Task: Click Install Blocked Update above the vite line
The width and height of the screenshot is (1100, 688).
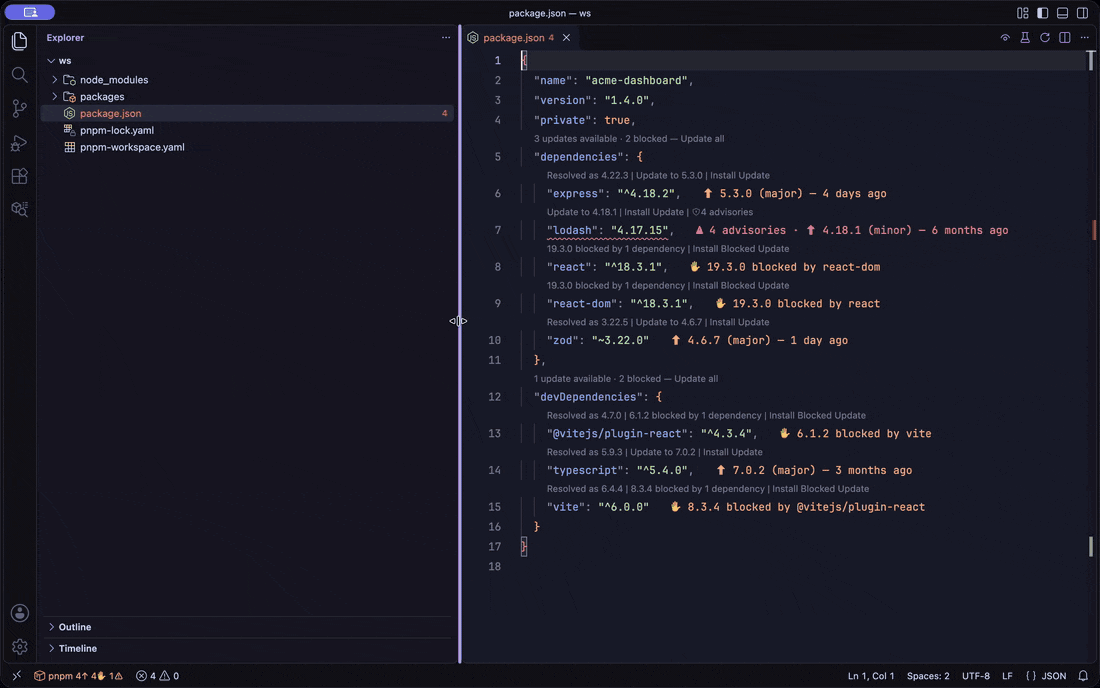Action: pos(821,489)
